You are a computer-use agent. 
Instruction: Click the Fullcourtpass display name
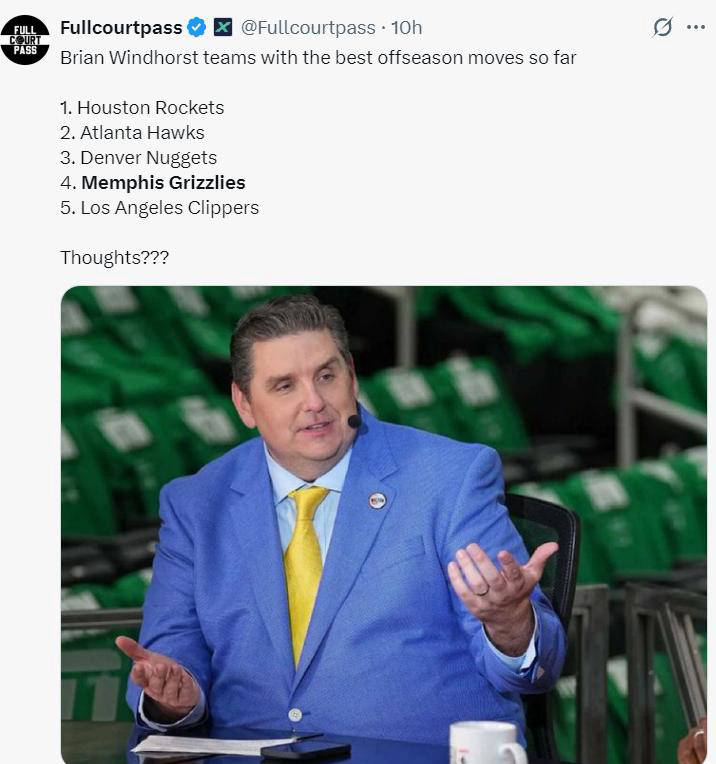(121, 27)
